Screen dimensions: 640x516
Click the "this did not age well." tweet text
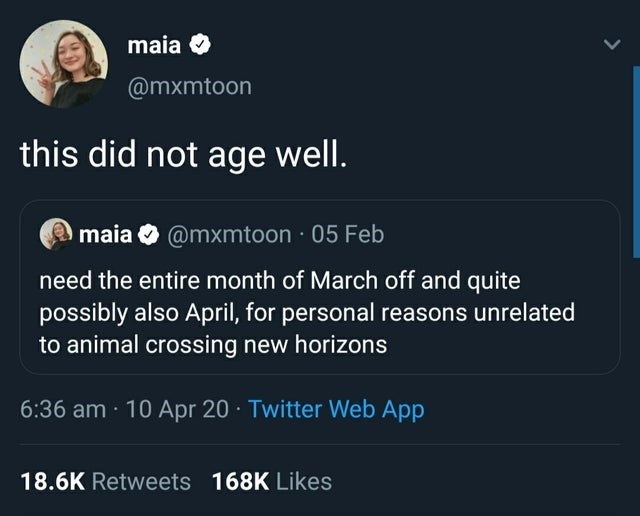[x=185, y=156]
